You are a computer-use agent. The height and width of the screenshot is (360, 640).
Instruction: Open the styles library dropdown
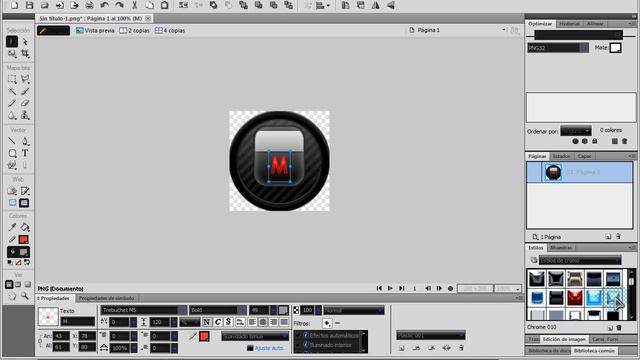tap(580, 260)
